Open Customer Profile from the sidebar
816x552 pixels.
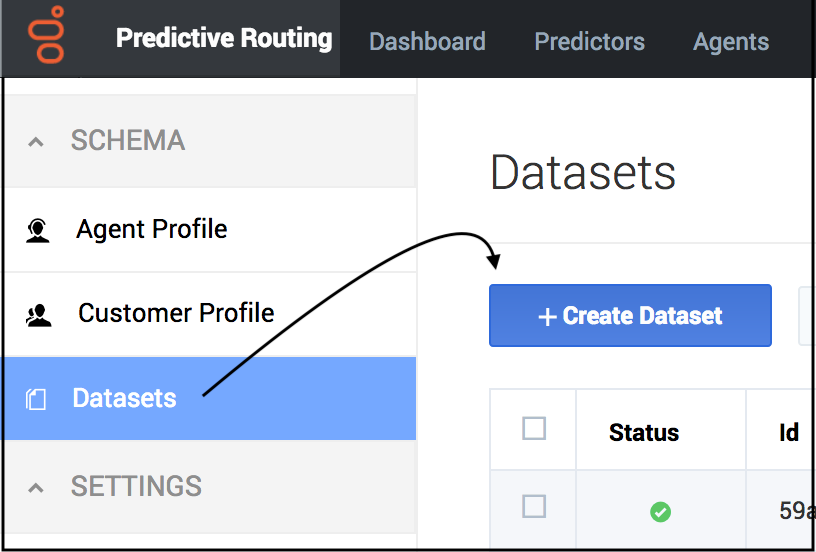coord(176,313)
